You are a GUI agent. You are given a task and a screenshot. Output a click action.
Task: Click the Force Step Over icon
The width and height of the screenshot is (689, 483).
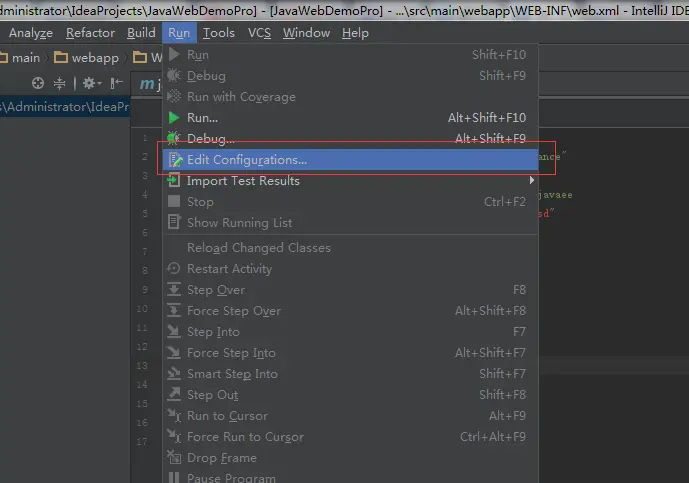click(x=174, y=310)
